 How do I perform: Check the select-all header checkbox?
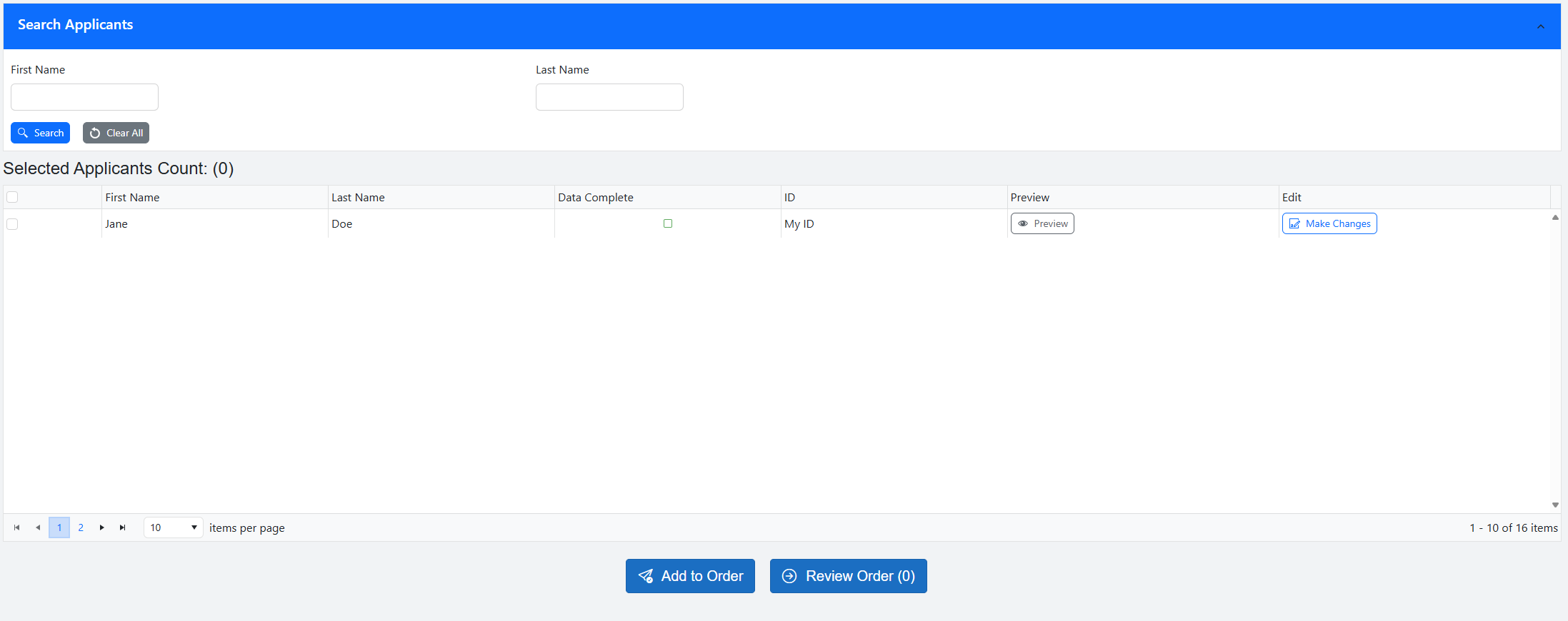12,197
